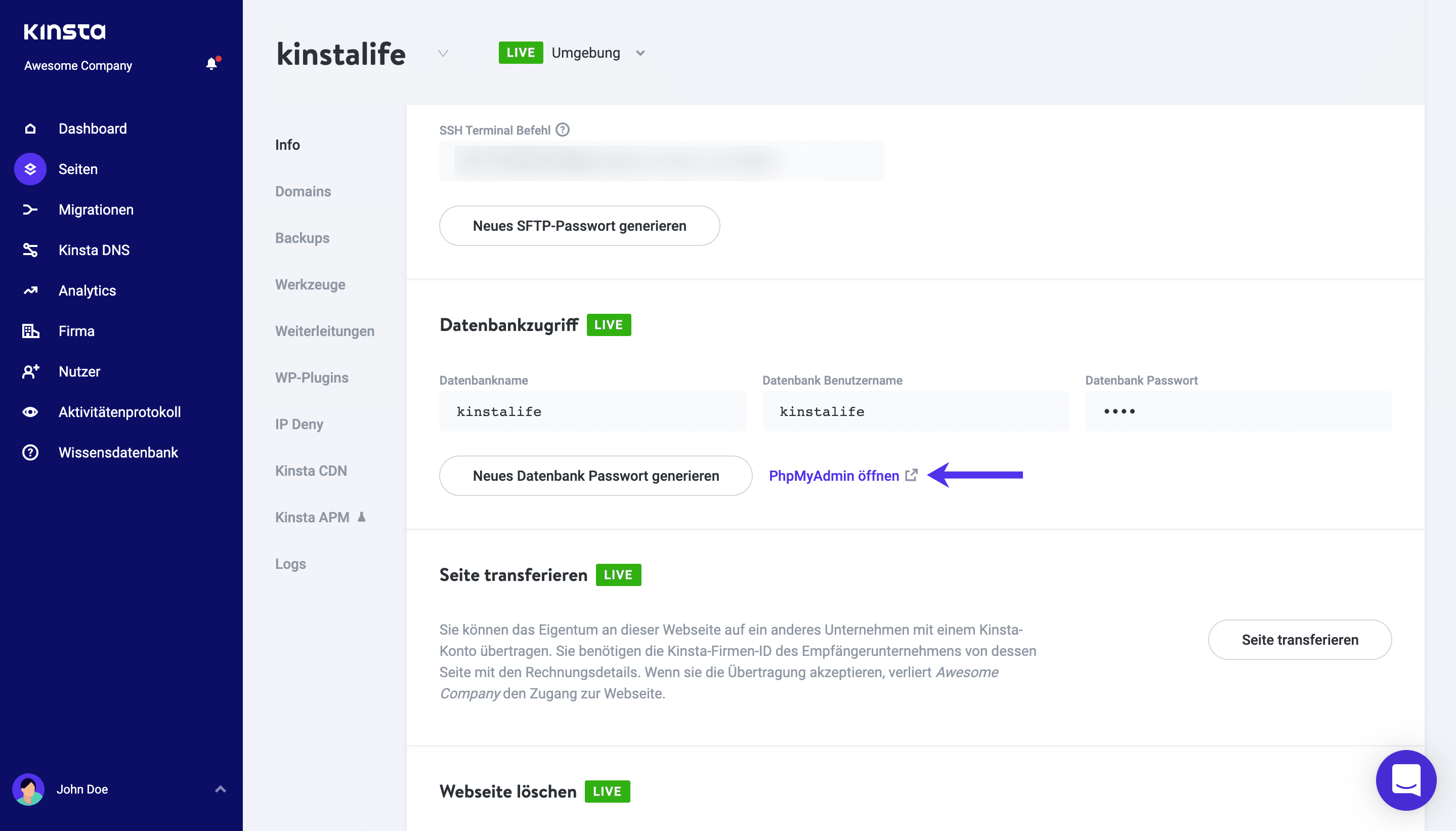The image size is (1456, 831).
Task: Open Firma in the sidebar
Action: 76,331
